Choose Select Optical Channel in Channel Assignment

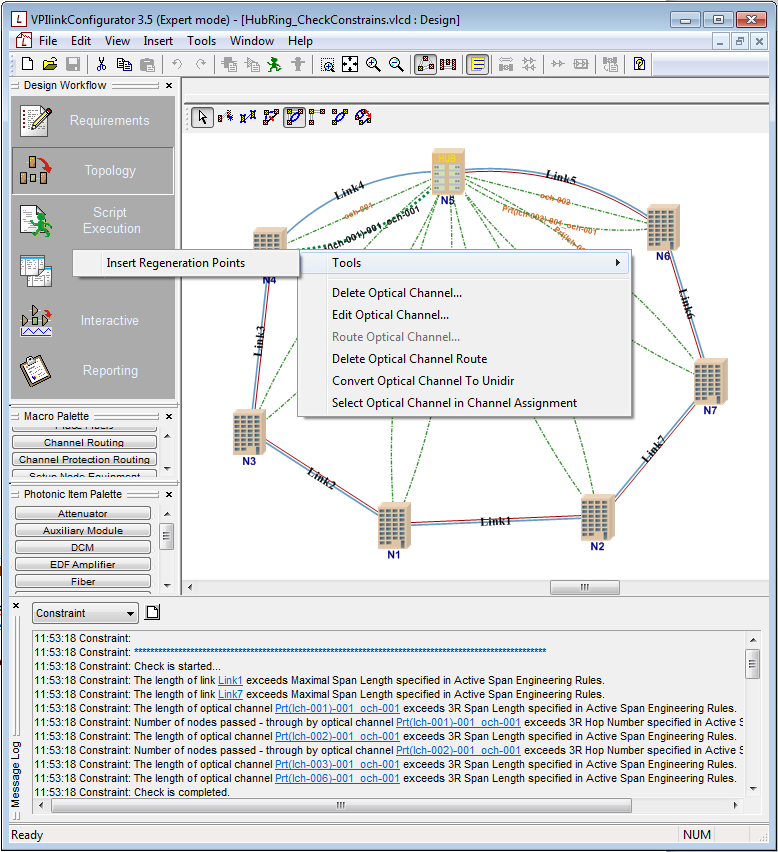pyautogui.click(x=465, y=403)
